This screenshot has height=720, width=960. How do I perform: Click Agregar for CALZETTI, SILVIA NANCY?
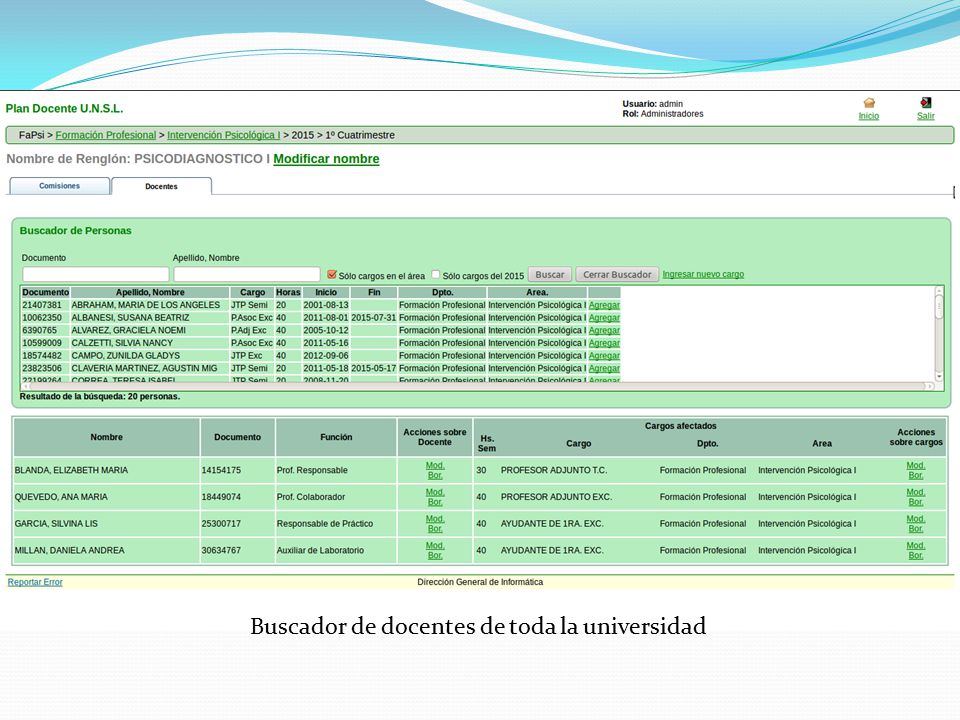(604, 343)
